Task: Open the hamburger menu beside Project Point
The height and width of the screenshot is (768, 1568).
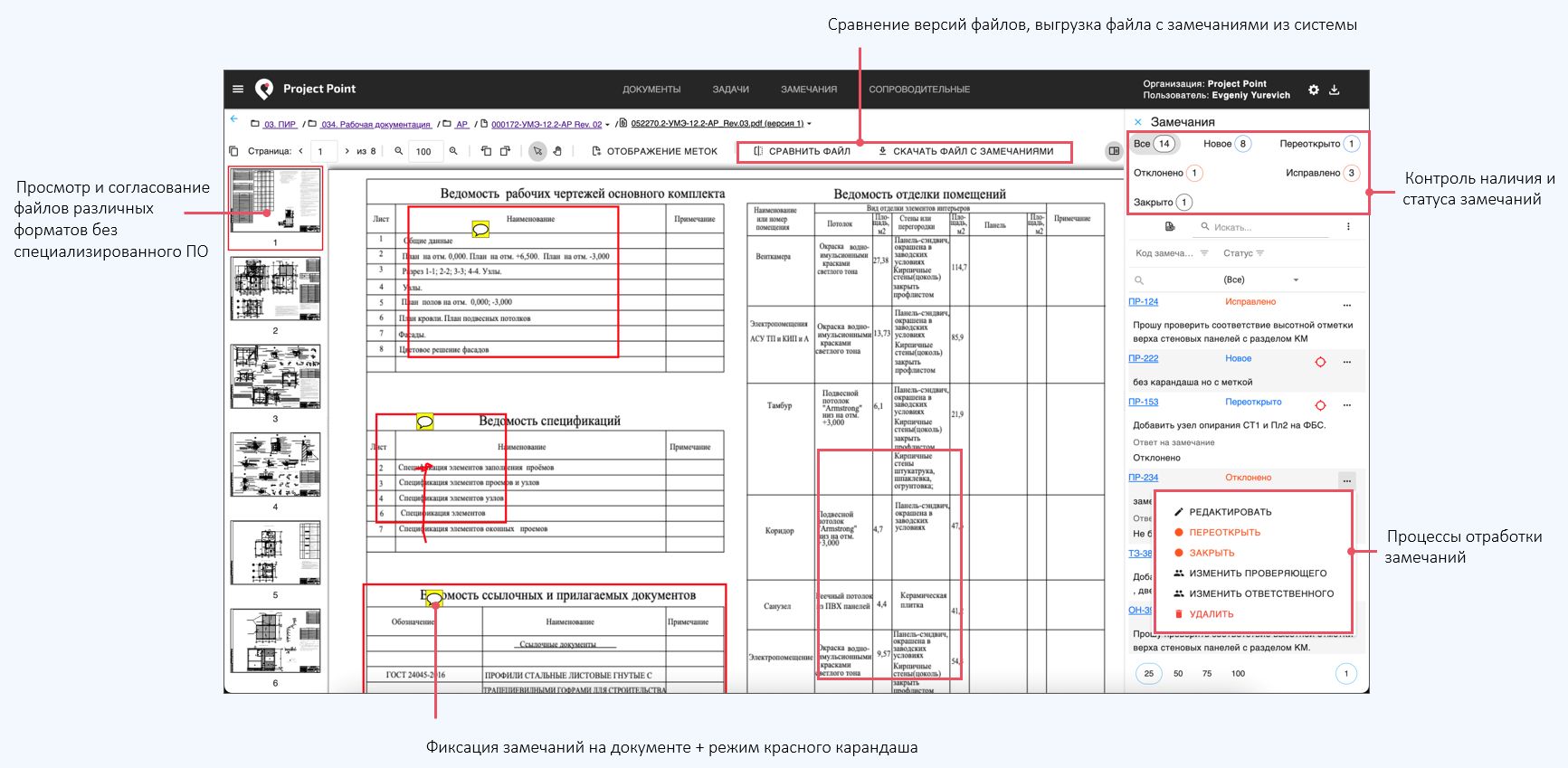Action: click(238, 89)
